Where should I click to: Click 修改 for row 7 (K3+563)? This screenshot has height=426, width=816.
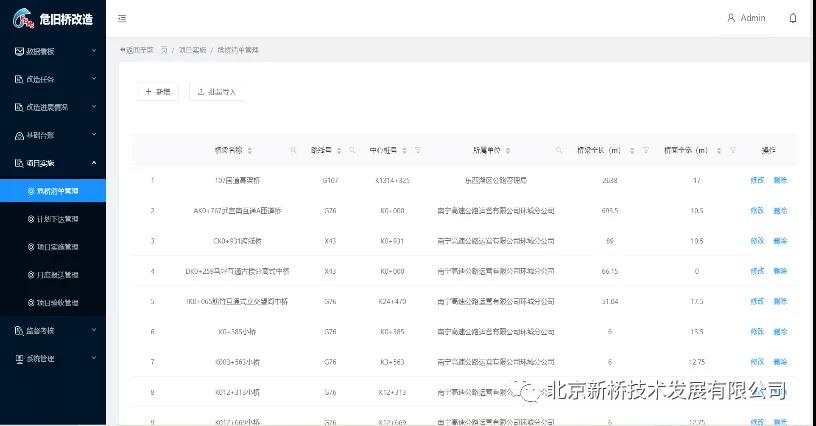click(x=757, y=362)
